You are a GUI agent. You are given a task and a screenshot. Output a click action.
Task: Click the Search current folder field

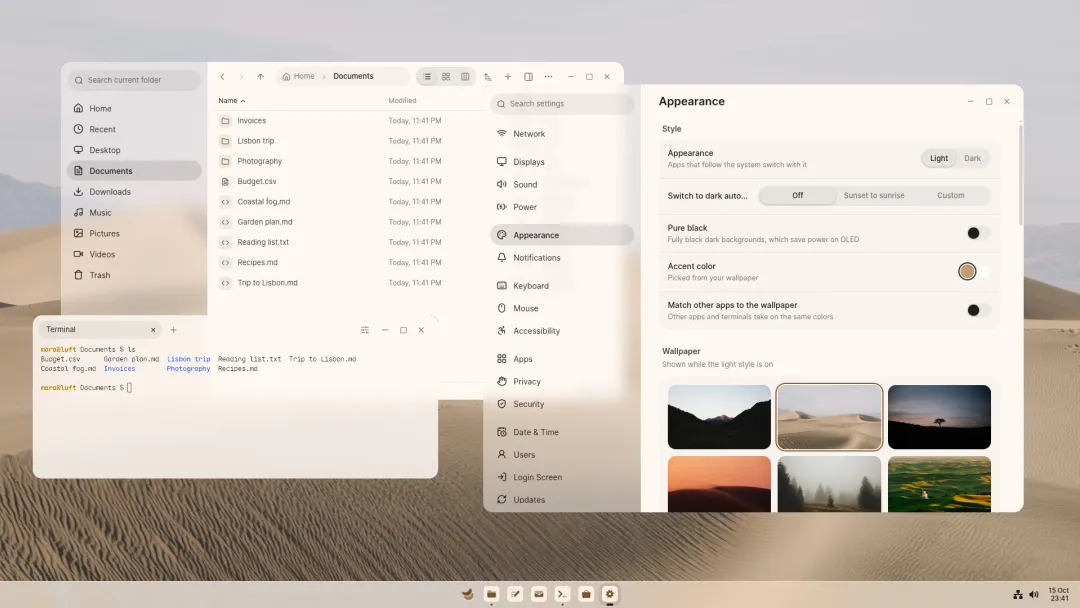point(134,80)
